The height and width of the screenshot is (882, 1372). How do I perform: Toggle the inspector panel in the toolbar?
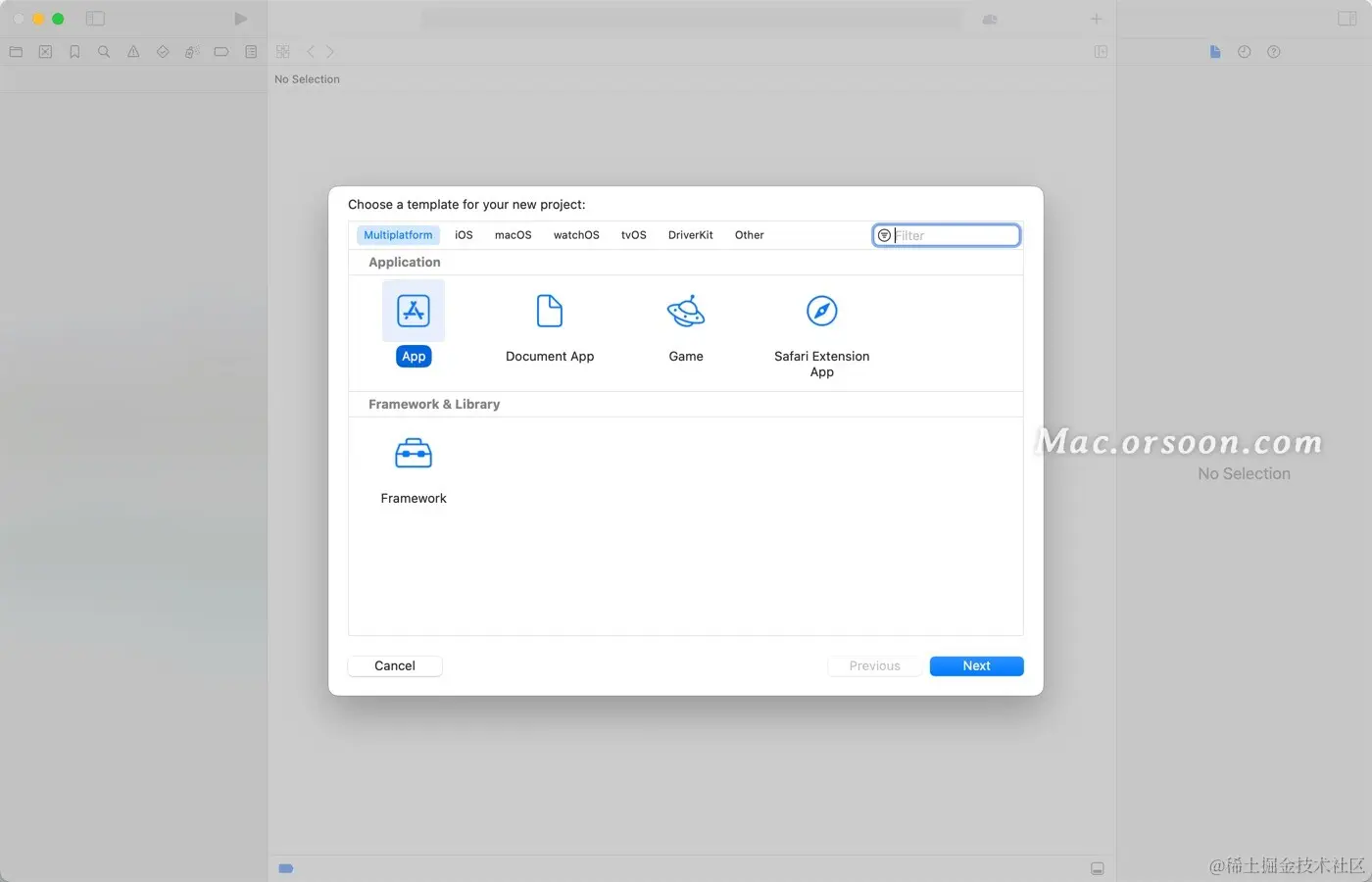[x=1347, y=19]
